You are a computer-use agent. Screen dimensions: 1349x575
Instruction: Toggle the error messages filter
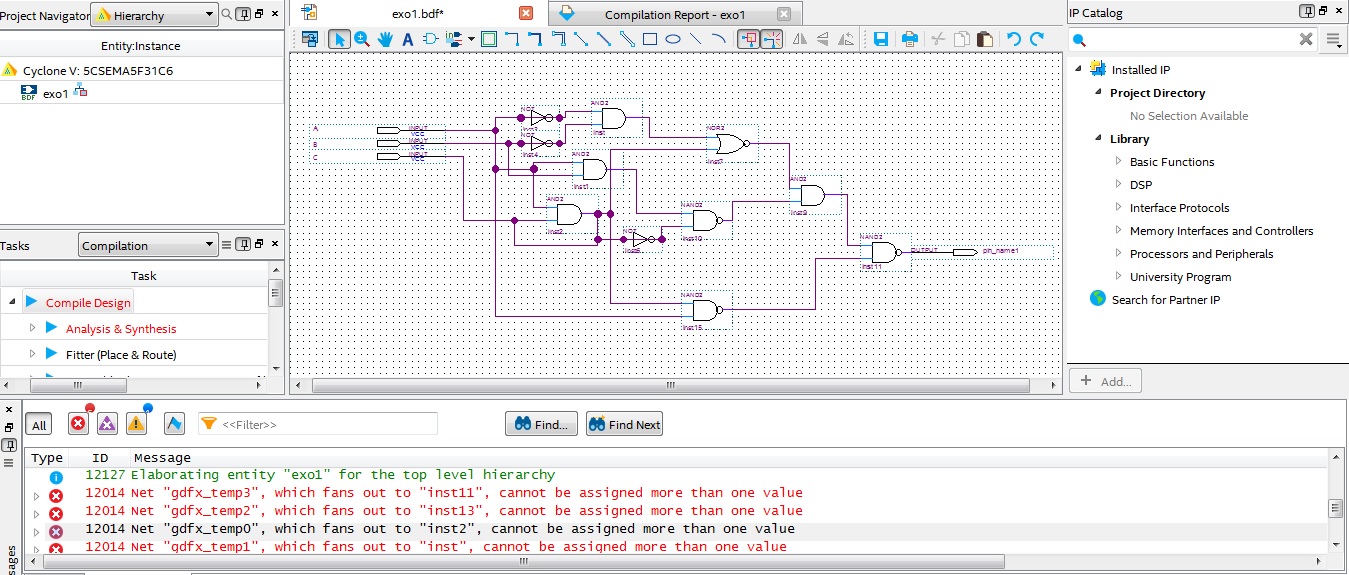pos(78,424)
